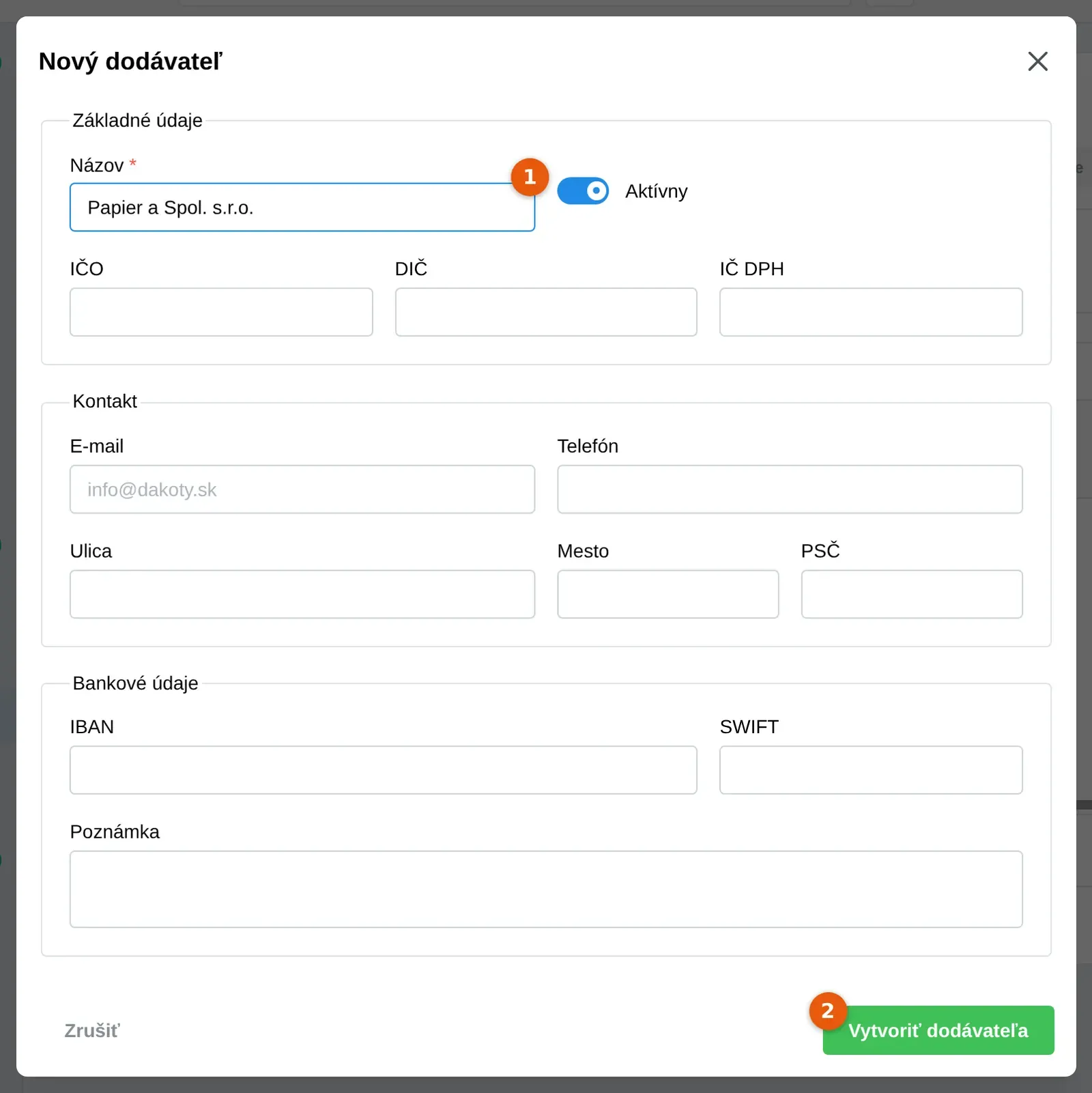The height and width of the screenshot is (1093, 1092).
Task: Click the E-mail input field
Action: click(x=302, y=489)
